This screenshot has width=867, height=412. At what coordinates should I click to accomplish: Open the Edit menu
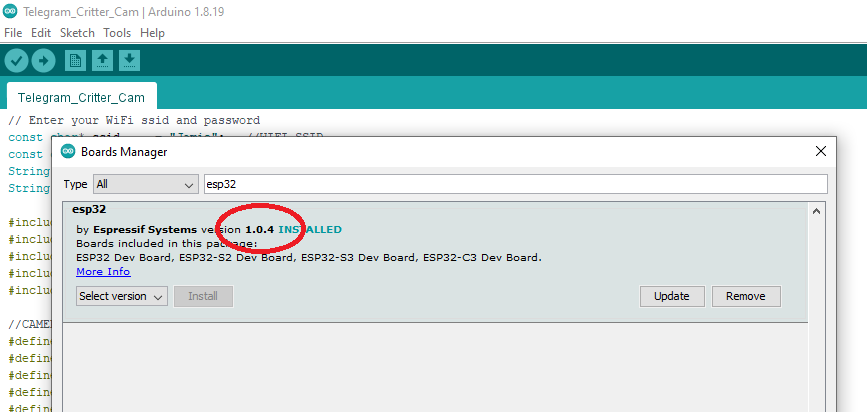click(41, 33)
